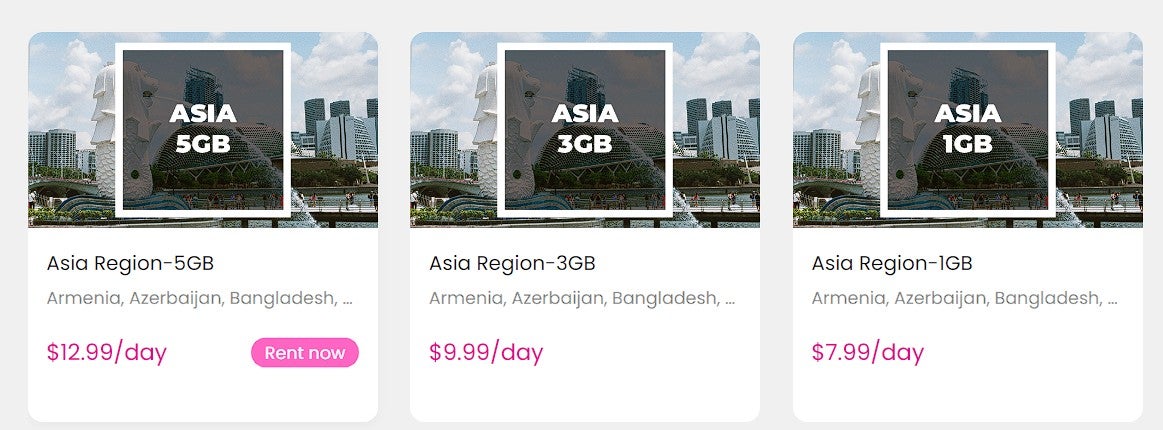Click the $12.99/day price
Viewport: 1163px width, 430px height.
pyautogui.click(x=107, y=353)
